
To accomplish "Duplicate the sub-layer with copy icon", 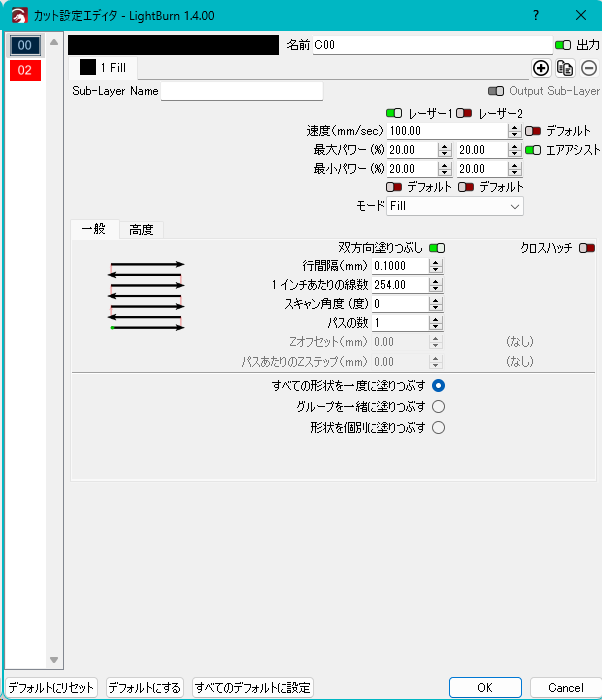I will [x=565, y=68].
